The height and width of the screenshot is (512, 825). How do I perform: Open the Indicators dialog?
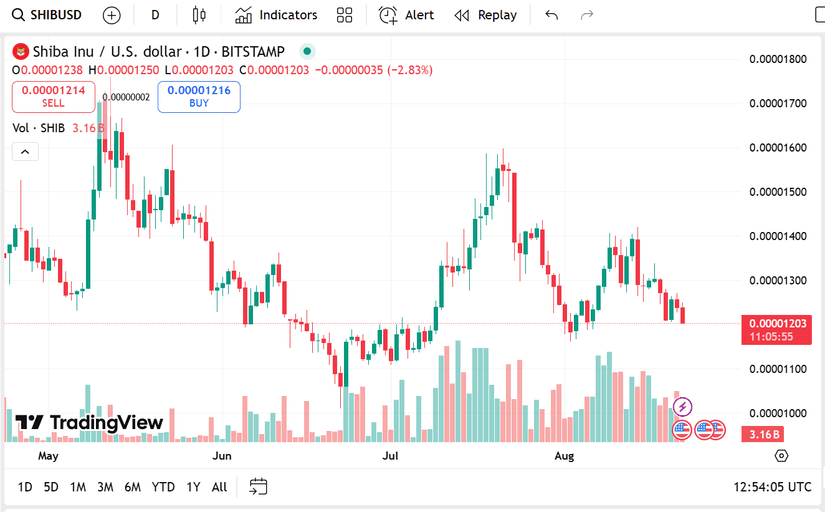pyautogui.click(x=276, y=15)
